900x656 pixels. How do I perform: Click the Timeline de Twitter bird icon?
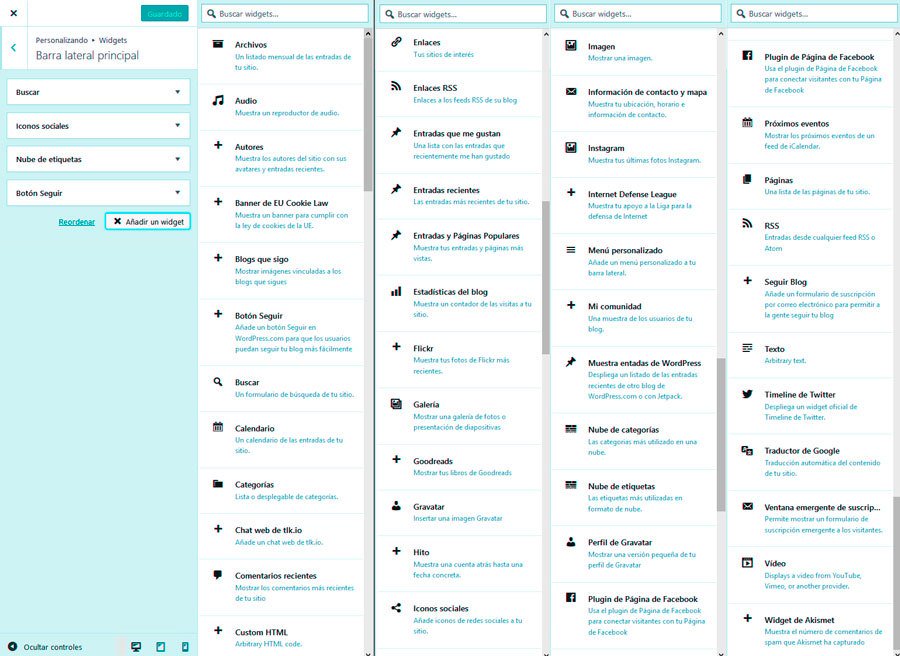pyautogui.click(x=747, y=394)
